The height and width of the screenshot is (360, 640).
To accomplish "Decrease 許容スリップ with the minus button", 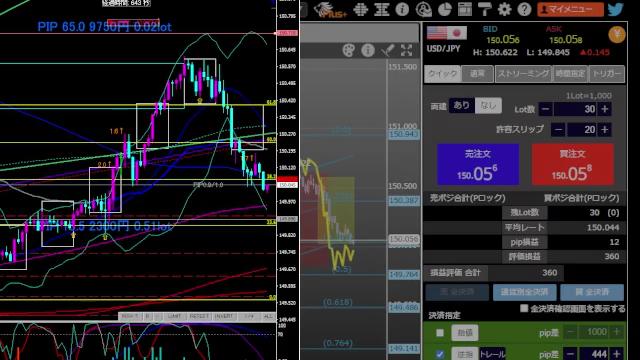I will [x=558, y=130].
